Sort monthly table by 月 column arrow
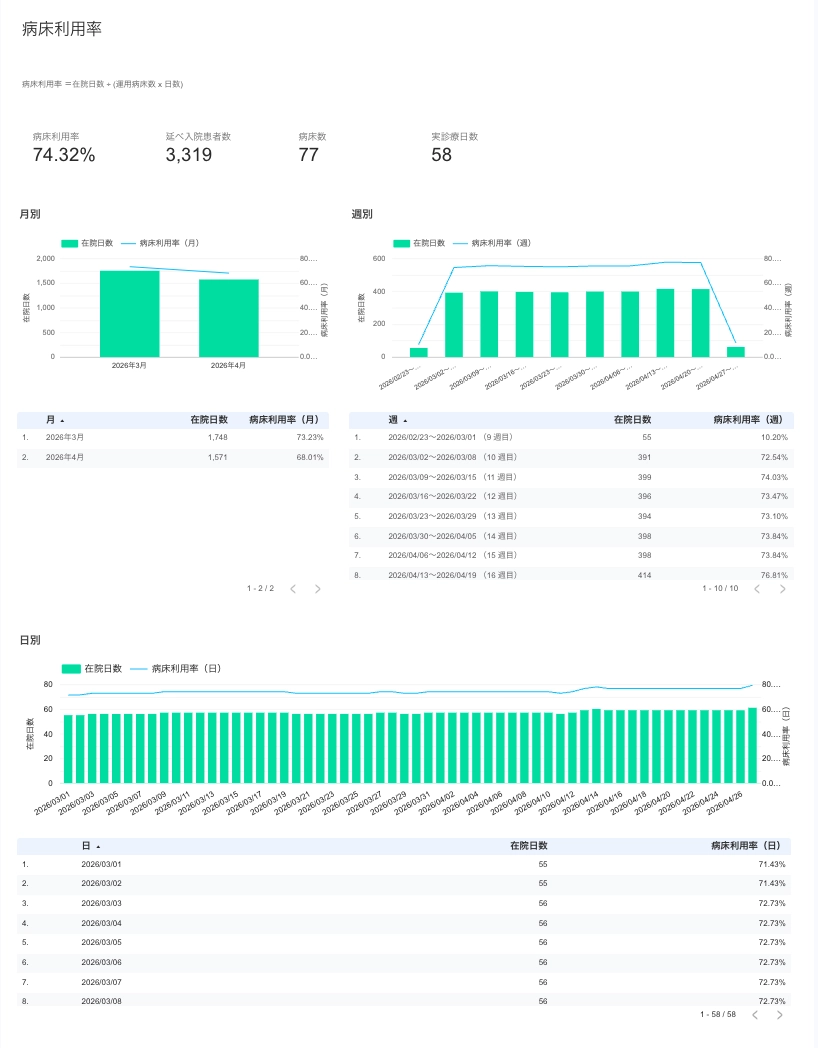This screenshot has height=1048, width=818. coord(62,420)
